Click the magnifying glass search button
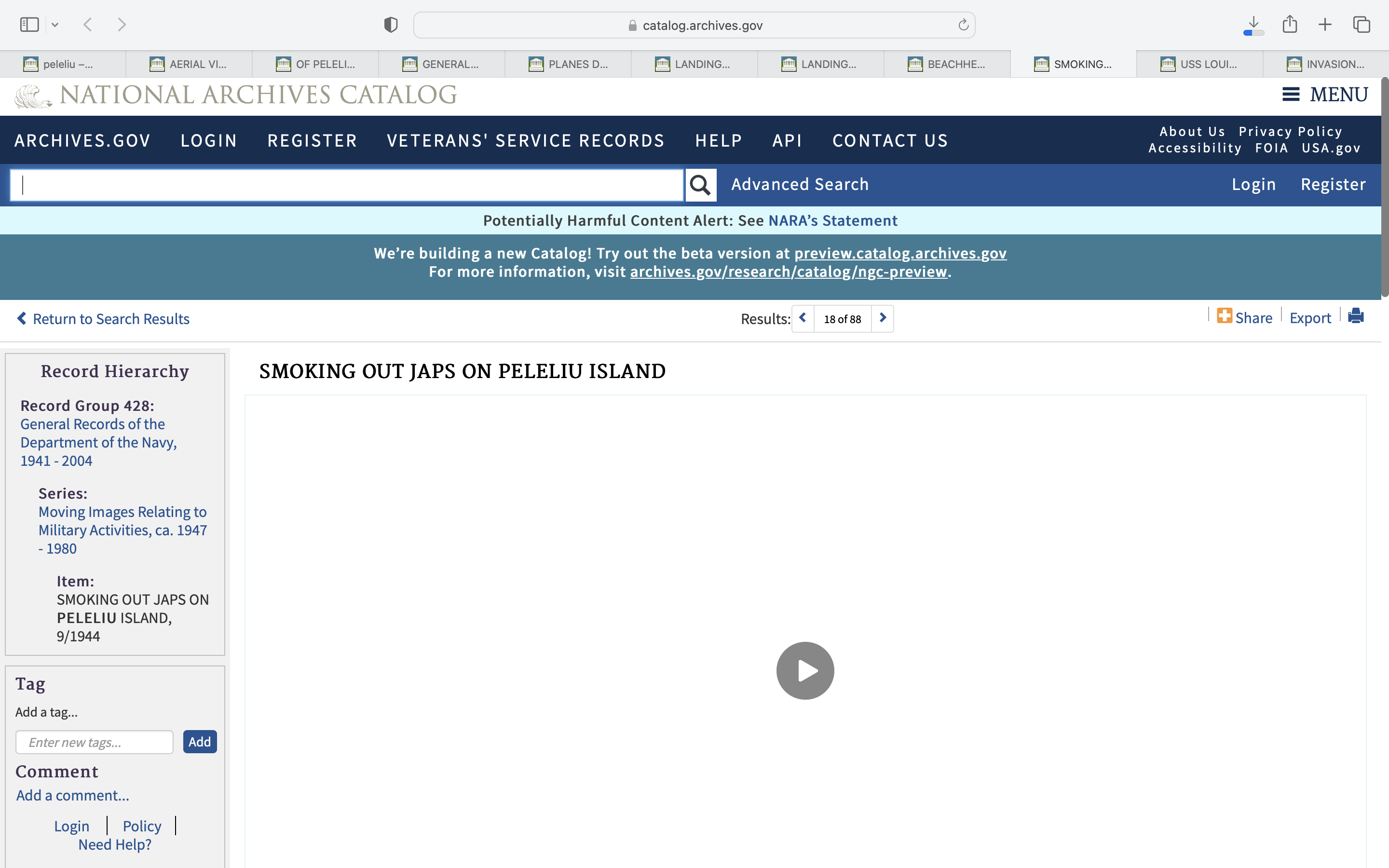Image resolution: width=1389 pixels, height=868 pixels. tap(700, 185)
